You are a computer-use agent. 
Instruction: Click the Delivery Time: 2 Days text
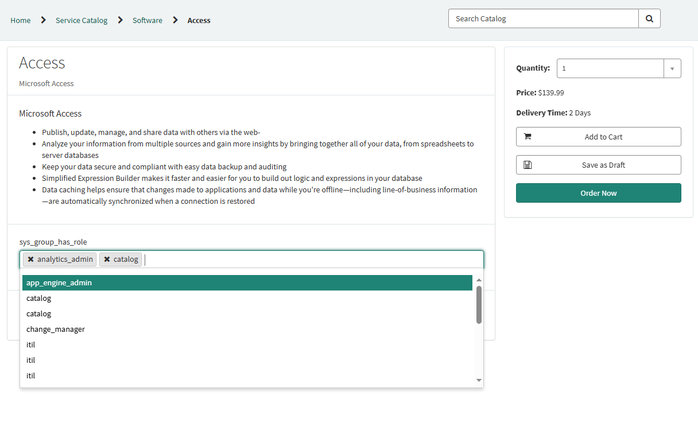(x=553, y=113)
